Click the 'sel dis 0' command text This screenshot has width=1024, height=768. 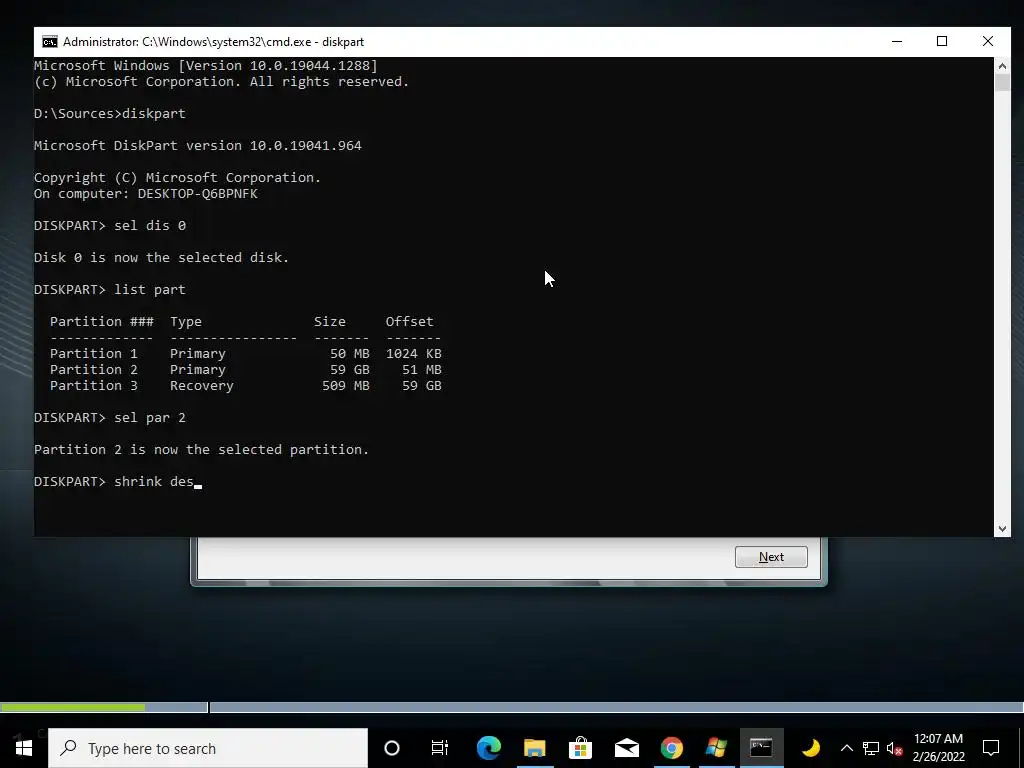(150, 226)
